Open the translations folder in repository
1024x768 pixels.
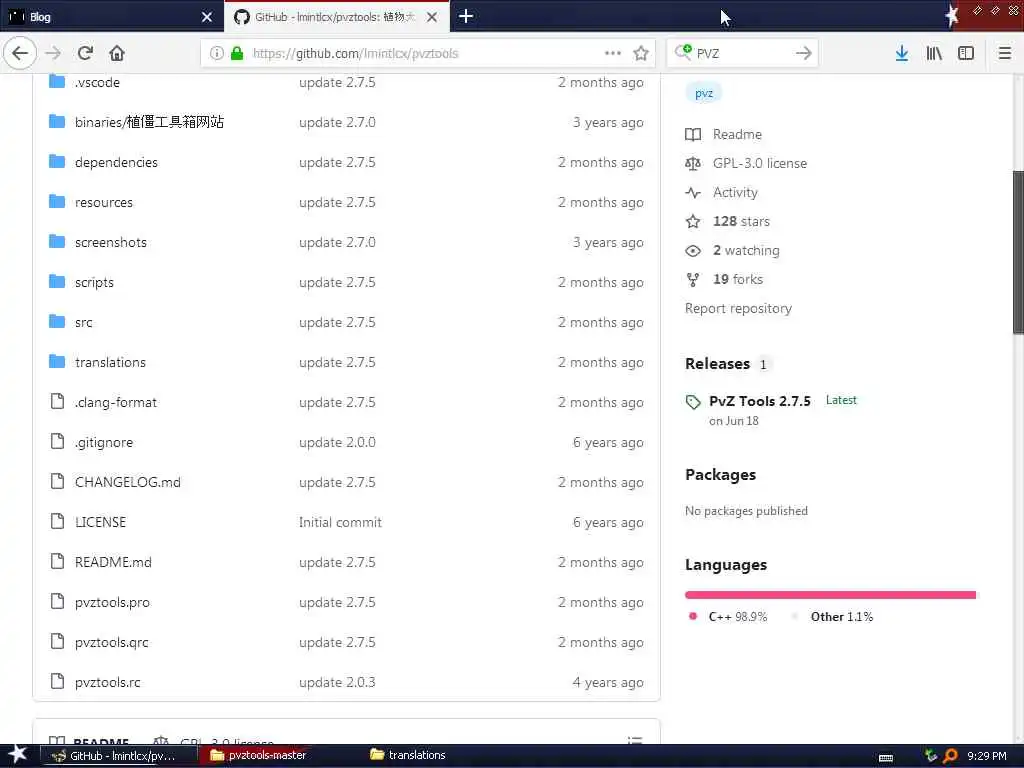pyautogui.click(x=110, y=362)
